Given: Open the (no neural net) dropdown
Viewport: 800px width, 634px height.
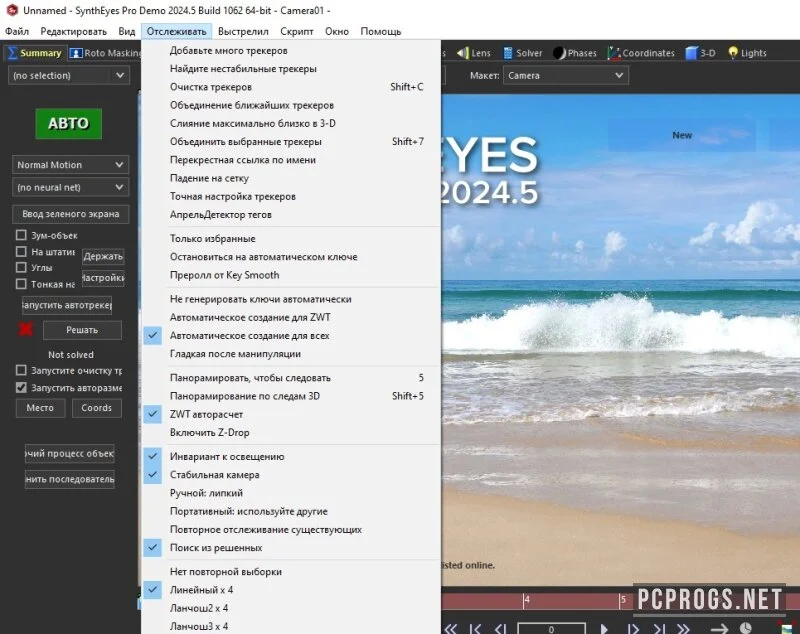Looking at the screenshot, I should (70, 187).
